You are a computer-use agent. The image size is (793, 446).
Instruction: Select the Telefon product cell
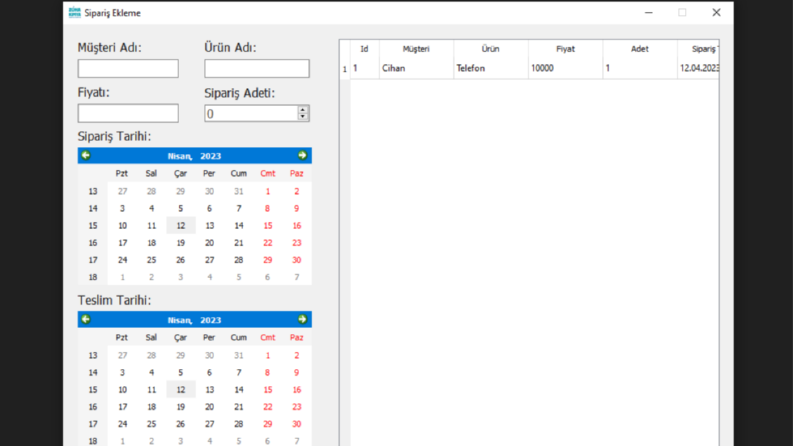[491, 68]
